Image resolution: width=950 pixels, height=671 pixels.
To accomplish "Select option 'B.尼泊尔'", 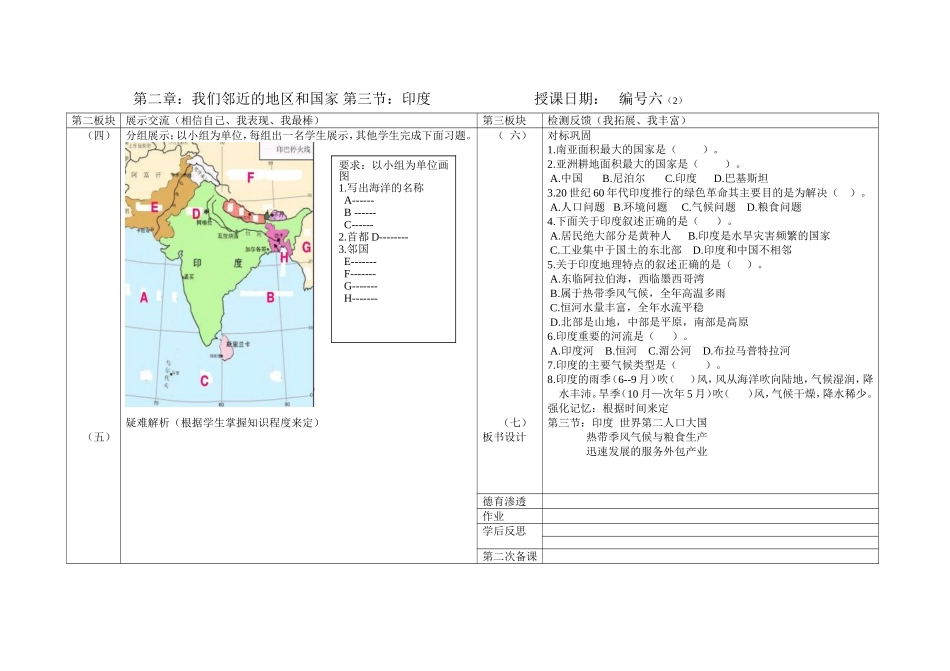I will click(x=623, y=178).
